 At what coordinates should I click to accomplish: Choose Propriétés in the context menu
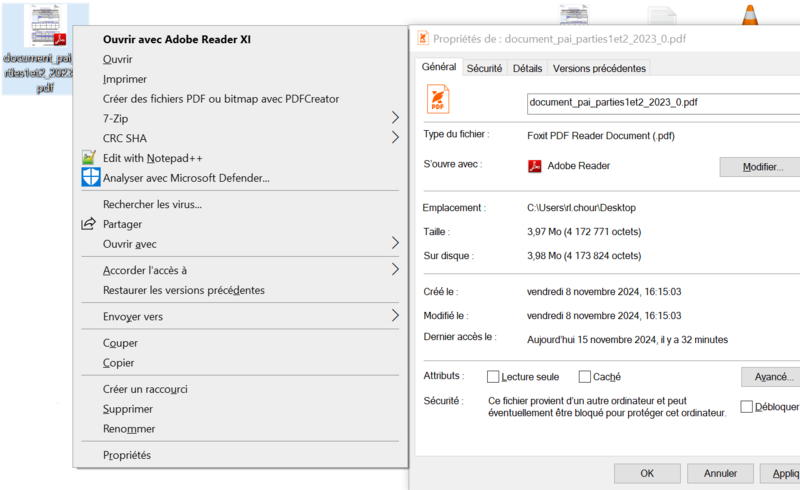[127, 455]
